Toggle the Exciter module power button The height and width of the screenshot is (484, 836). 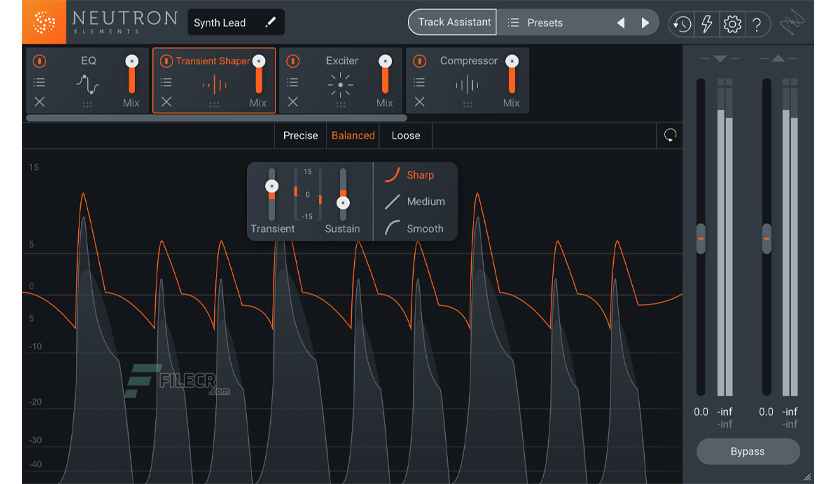coord(293,61)
